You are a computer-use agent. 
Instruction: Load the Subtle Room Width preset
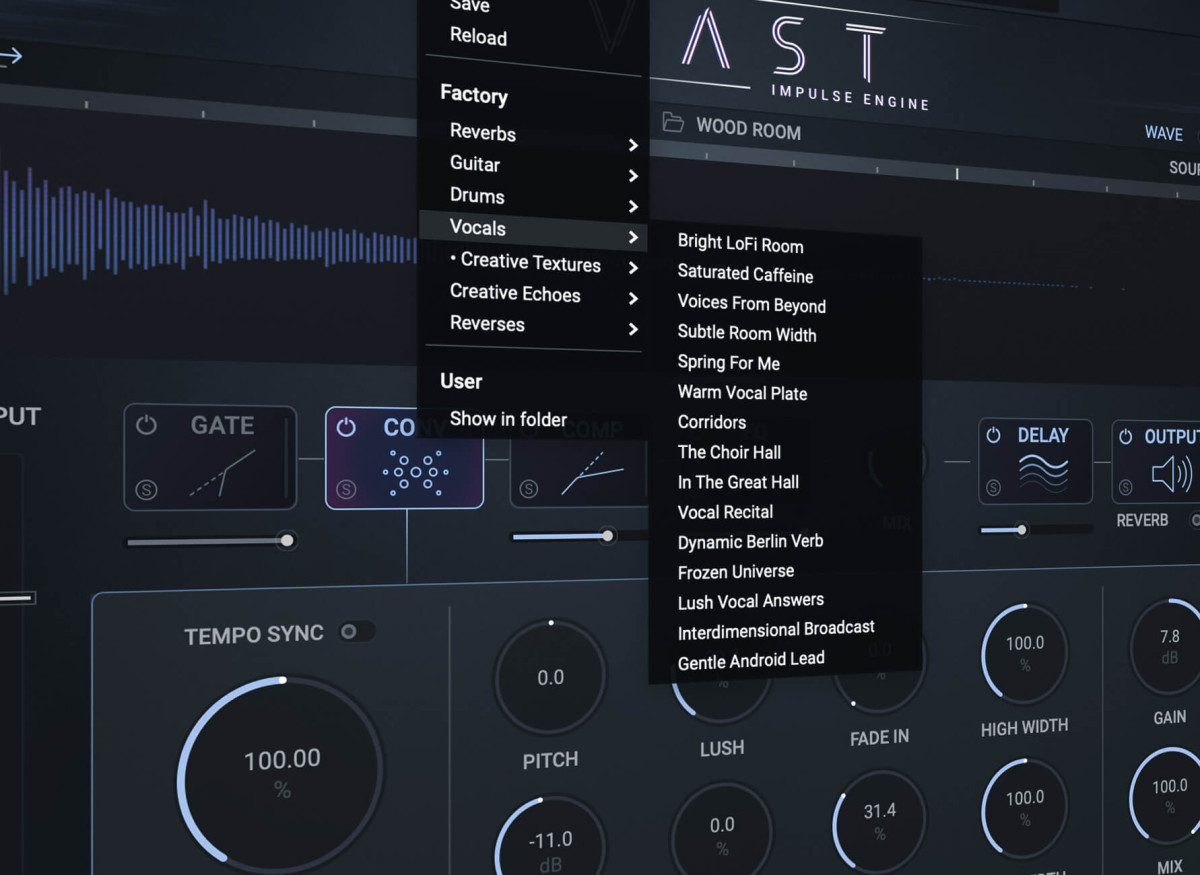pyautogui.click(x=746, y=334)
